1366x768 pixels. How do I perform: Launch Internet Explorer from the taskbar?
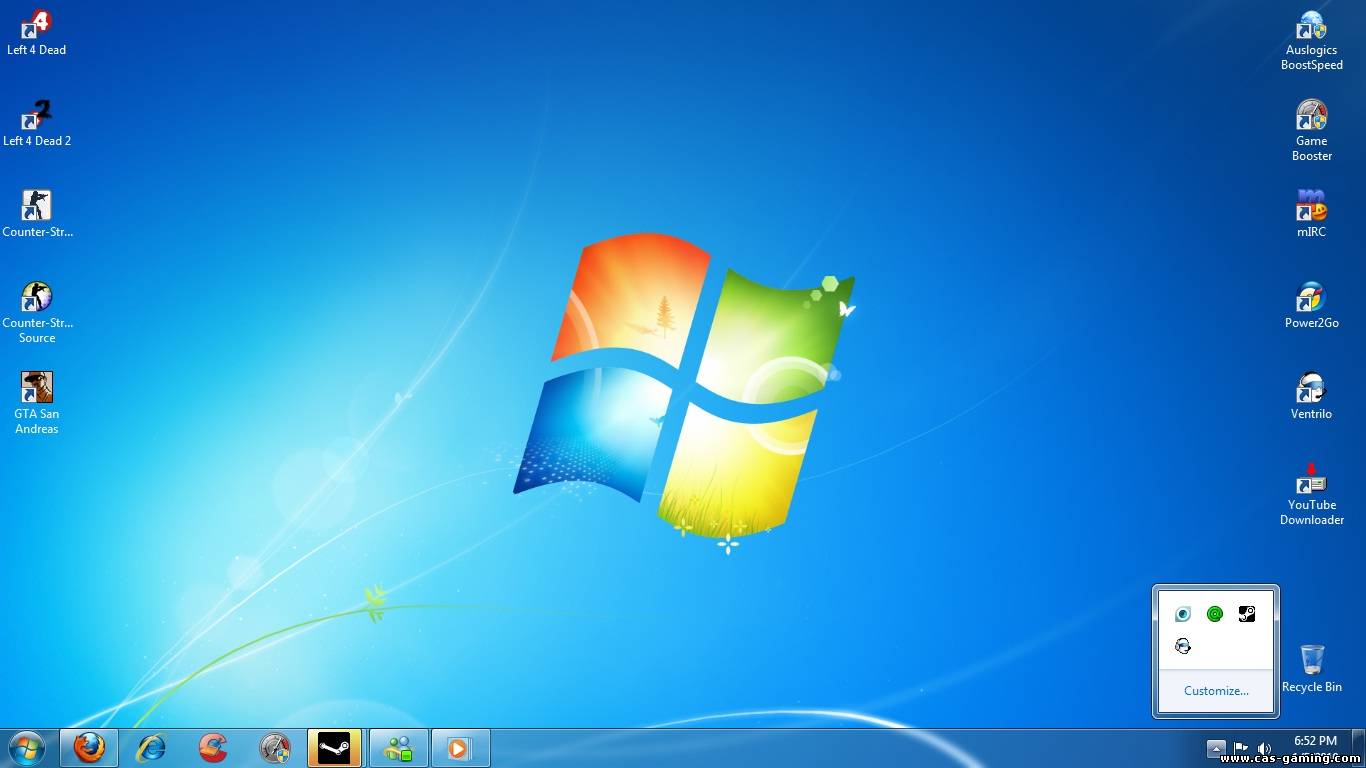coord(151,748)
